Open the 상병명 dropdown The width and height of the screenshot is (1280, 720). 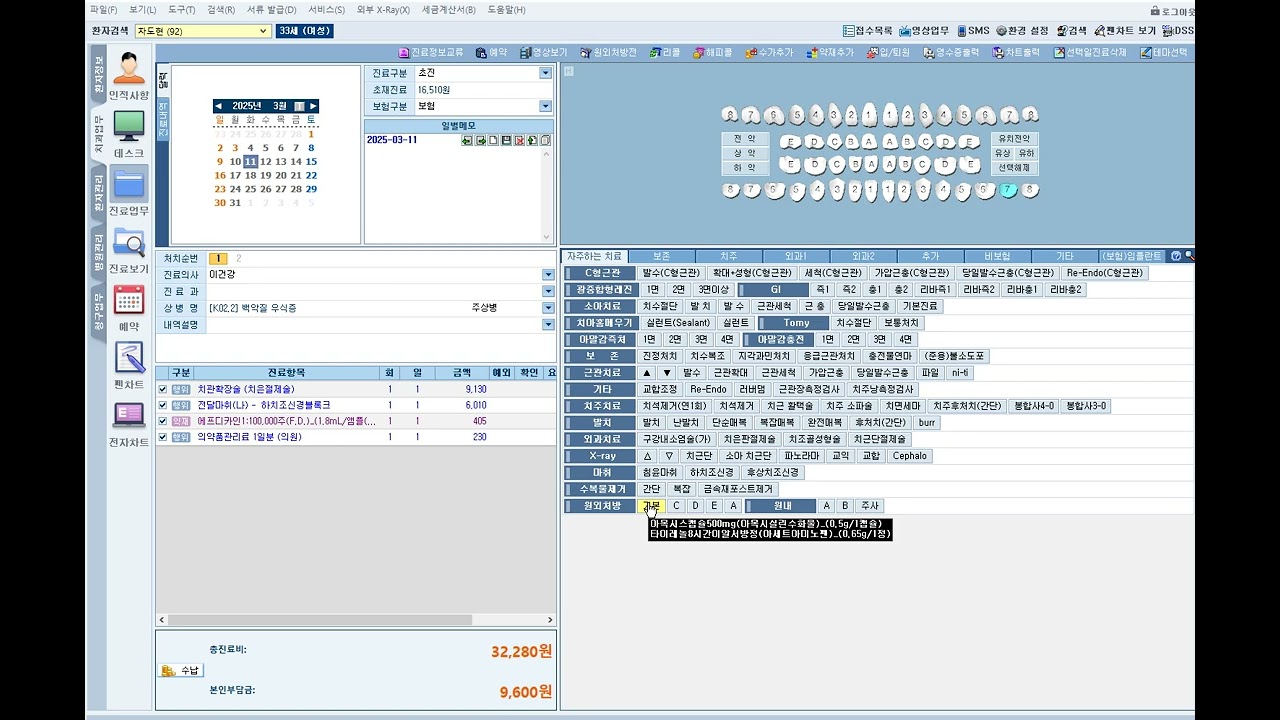pos(548,308)
